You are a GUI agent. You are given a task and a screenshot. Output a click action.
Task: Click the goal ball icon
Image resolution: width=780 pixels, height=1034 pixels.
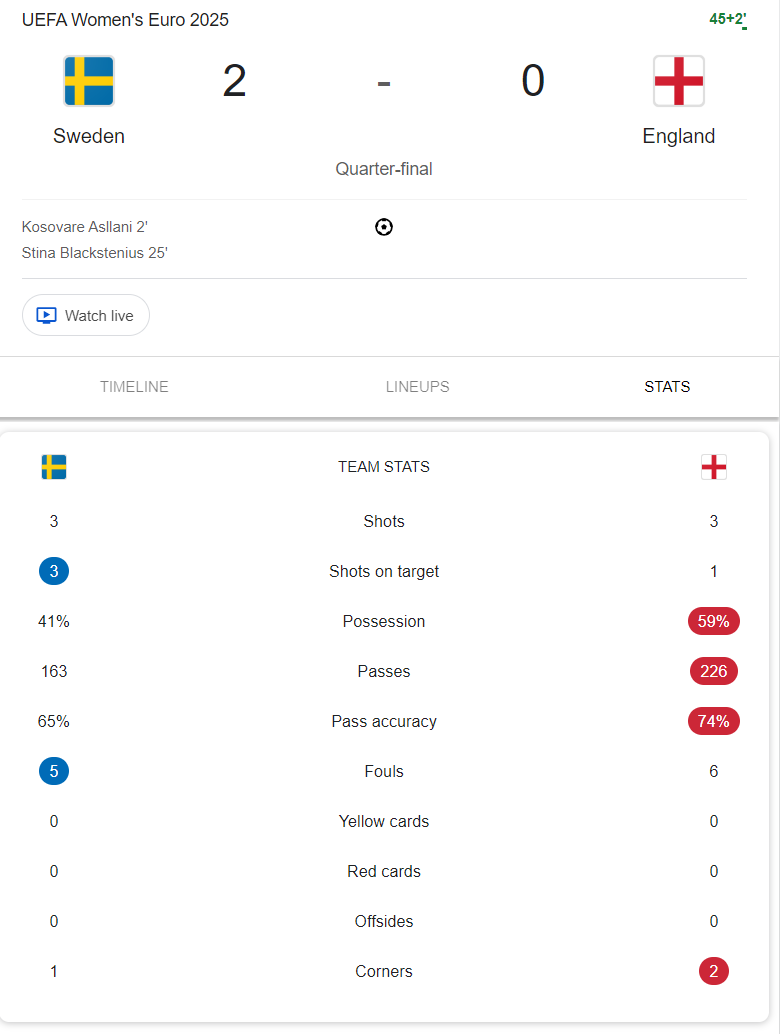pyautogui.click(x=384, y=227)
